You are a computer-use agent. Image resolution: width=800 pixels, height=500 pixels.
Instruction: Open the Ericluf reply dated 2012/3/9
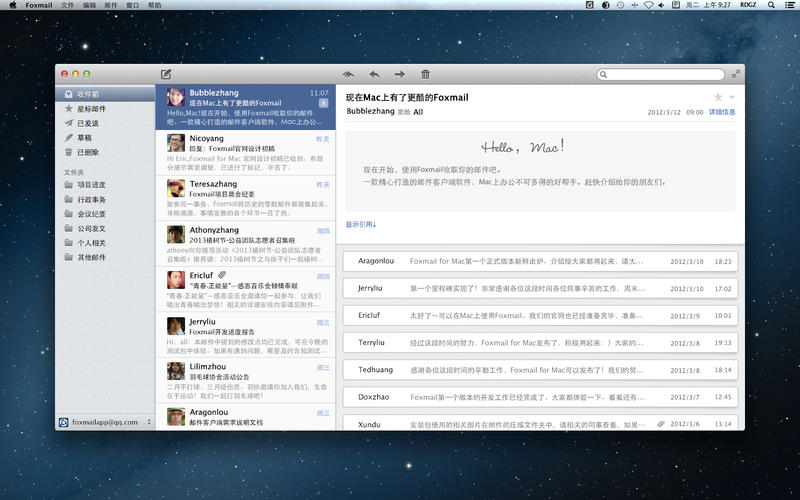click(x=540, y=315)
